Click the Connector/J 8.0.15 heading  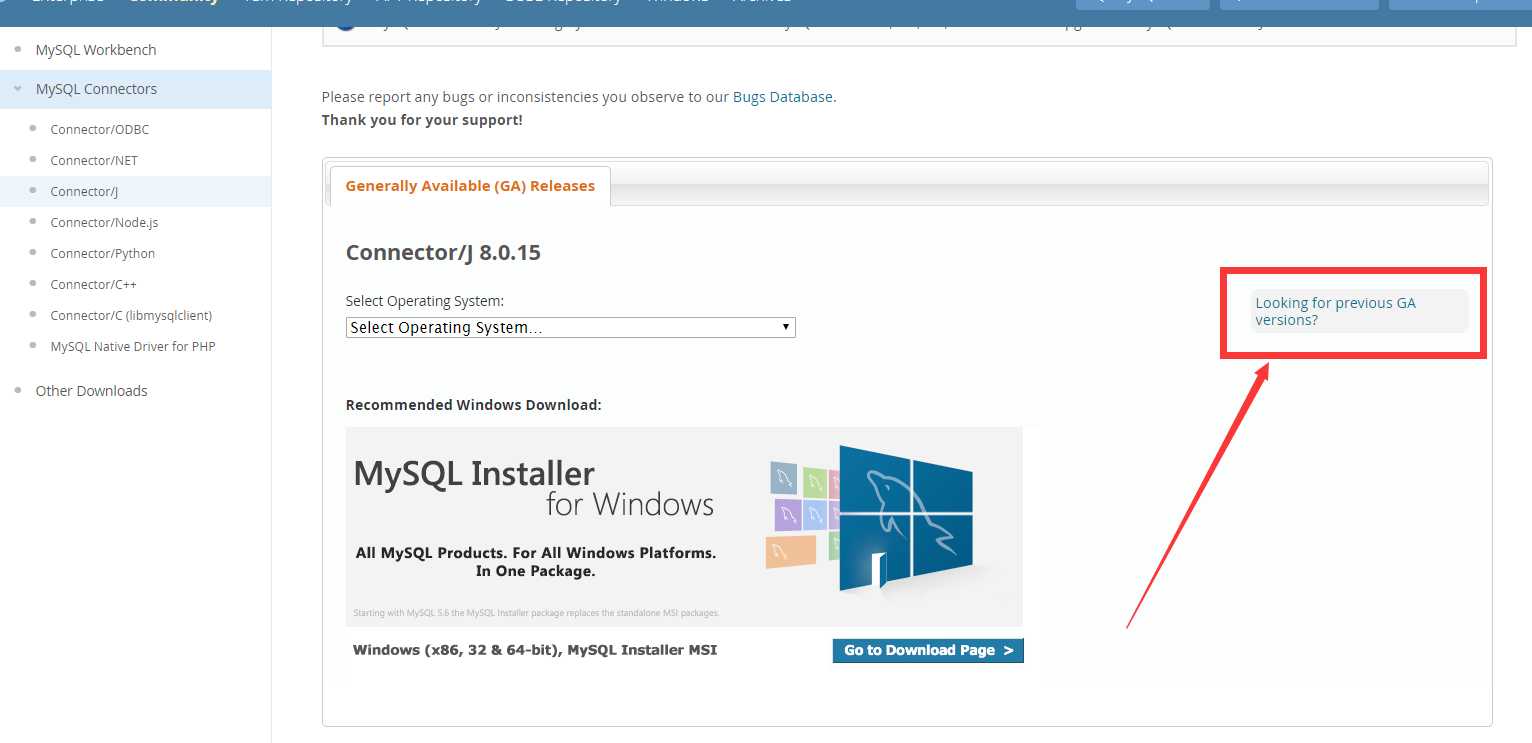[443, 253]
